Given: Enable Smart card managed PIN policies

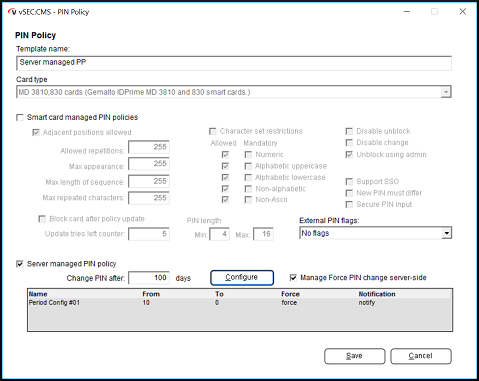Looking at the screenshot, I should [20, 117].
